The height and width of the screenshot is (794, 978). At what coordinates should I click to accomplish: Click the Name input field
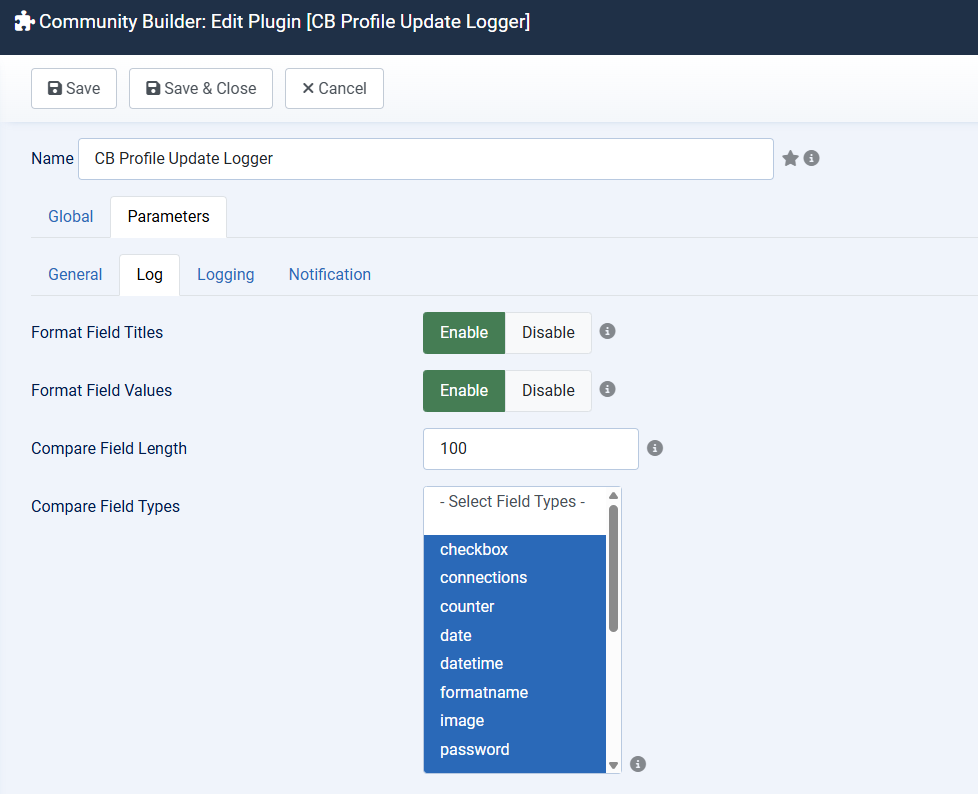[x=426, y=159]
